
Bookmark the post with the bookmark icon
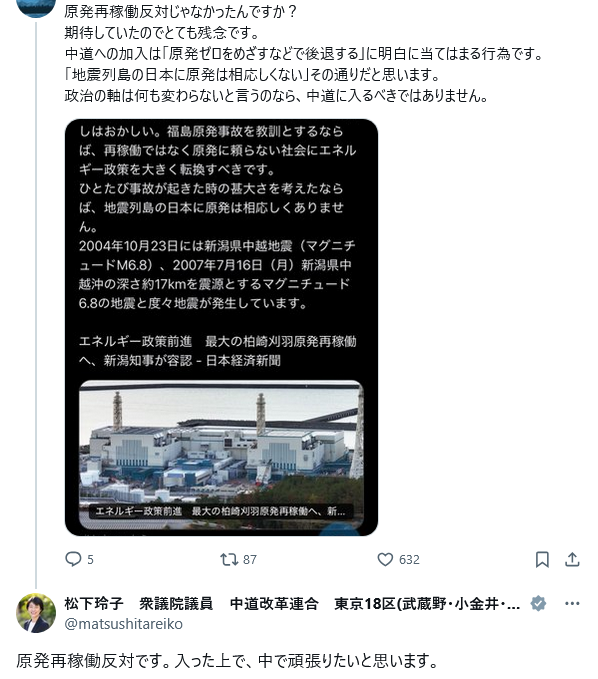pyautogui.click(x=542, y=559)
